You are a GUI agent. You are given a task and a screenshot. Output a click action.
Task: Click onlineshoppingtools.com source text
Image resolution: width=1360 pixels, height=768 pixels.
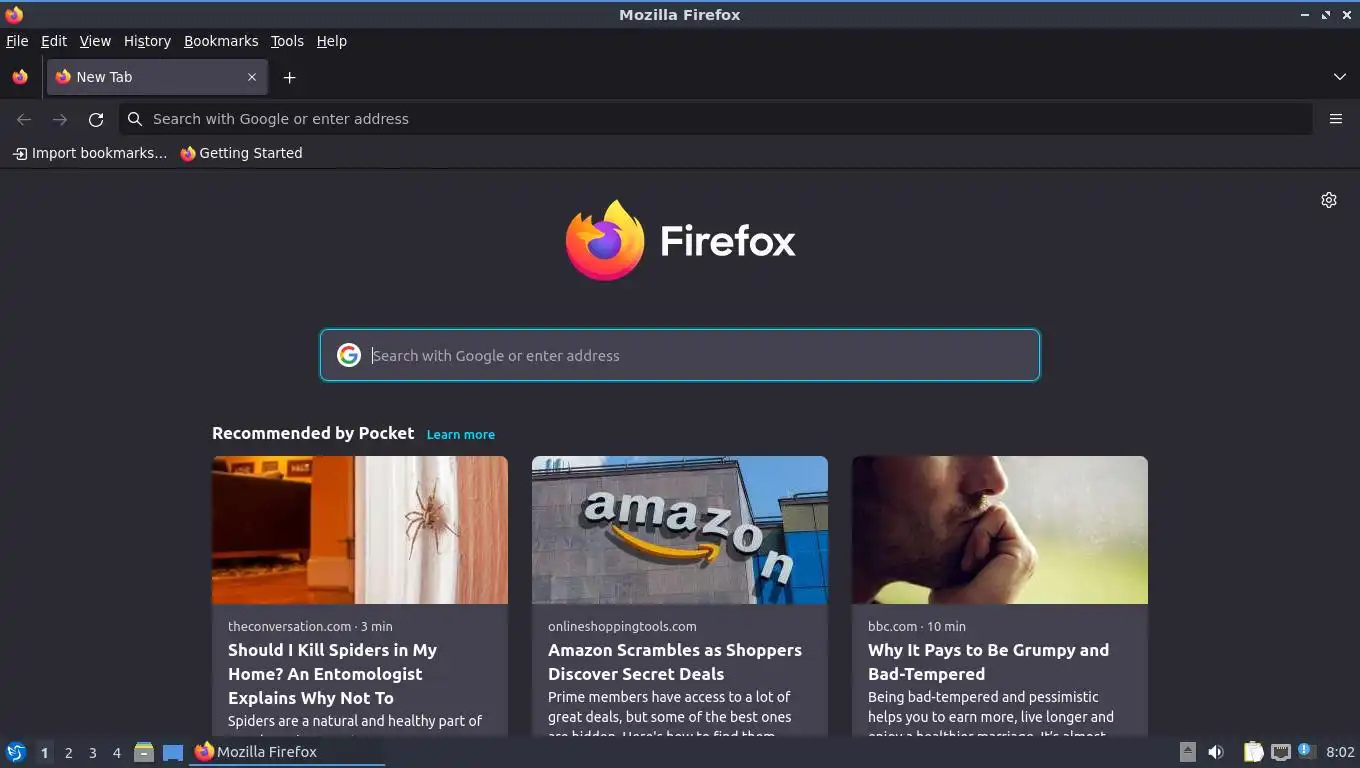point(622,626)
